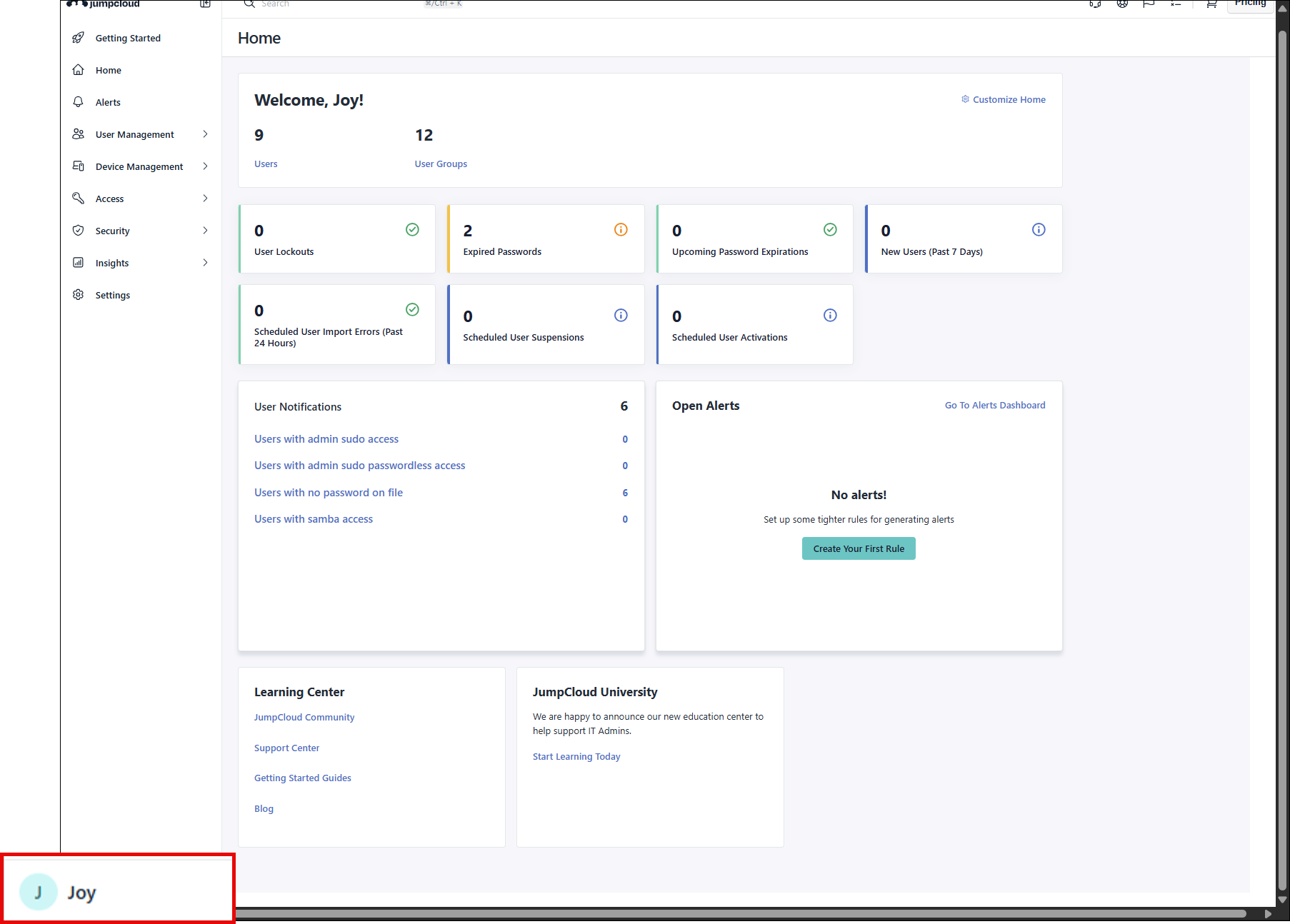The width and height of the screenshot is (1290, 924).
Task: Expand the Insights submenu chevron
Action: (x=205, y=263)
